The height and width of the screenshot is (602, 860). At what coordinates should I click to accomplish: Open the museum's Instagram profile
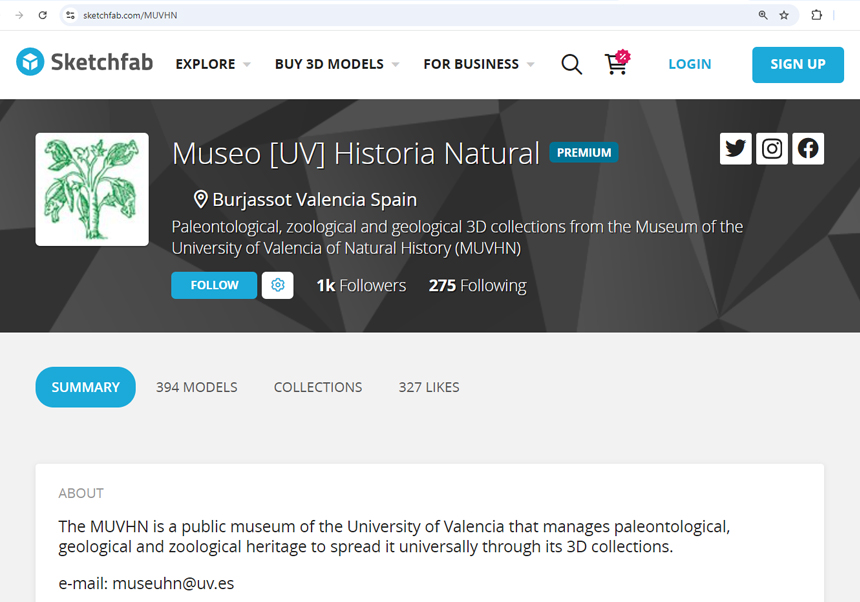point(772,149)
